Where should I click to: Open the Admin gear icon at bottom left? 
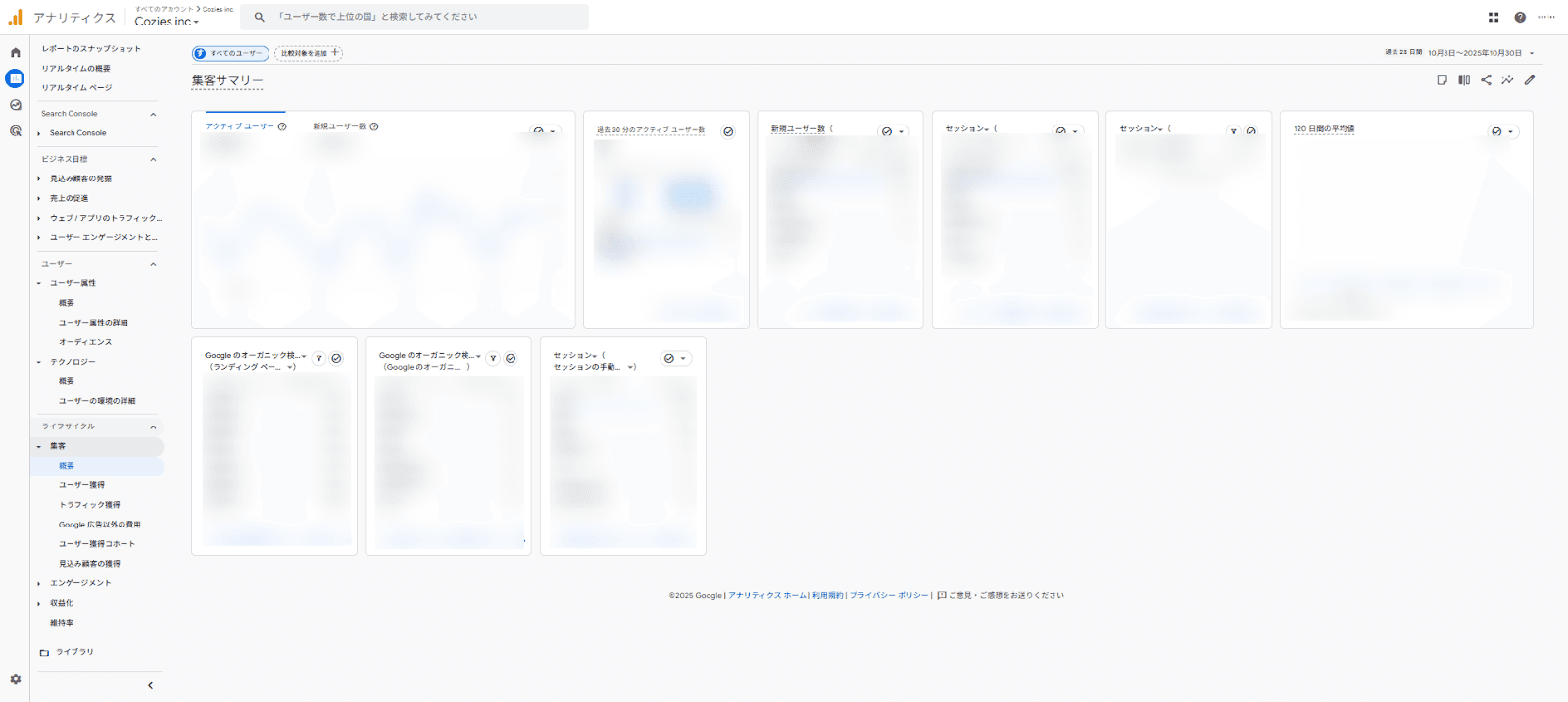tap(15, 678)
